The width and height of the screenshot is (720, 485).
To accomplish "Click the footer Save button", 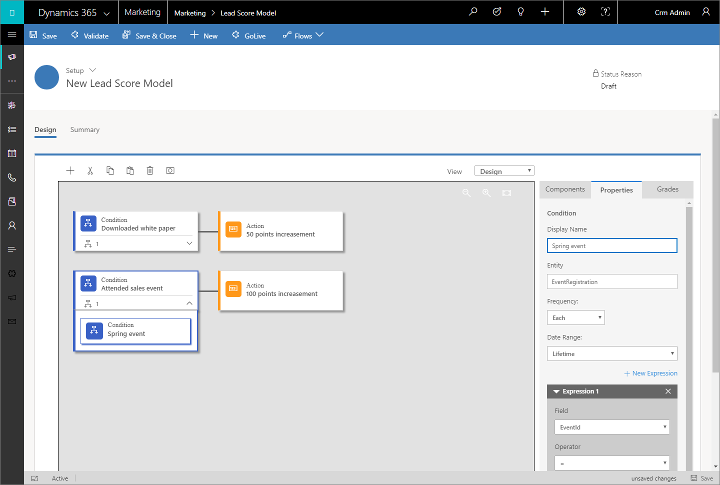I will [x=702, y=478].
